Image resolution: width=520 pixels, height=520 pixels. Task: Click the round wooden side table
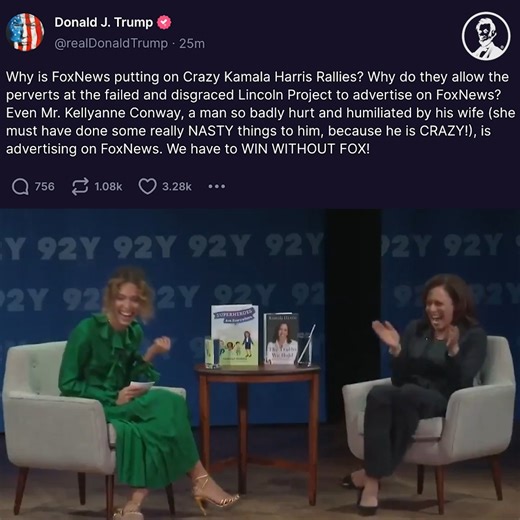coord(256,432)
